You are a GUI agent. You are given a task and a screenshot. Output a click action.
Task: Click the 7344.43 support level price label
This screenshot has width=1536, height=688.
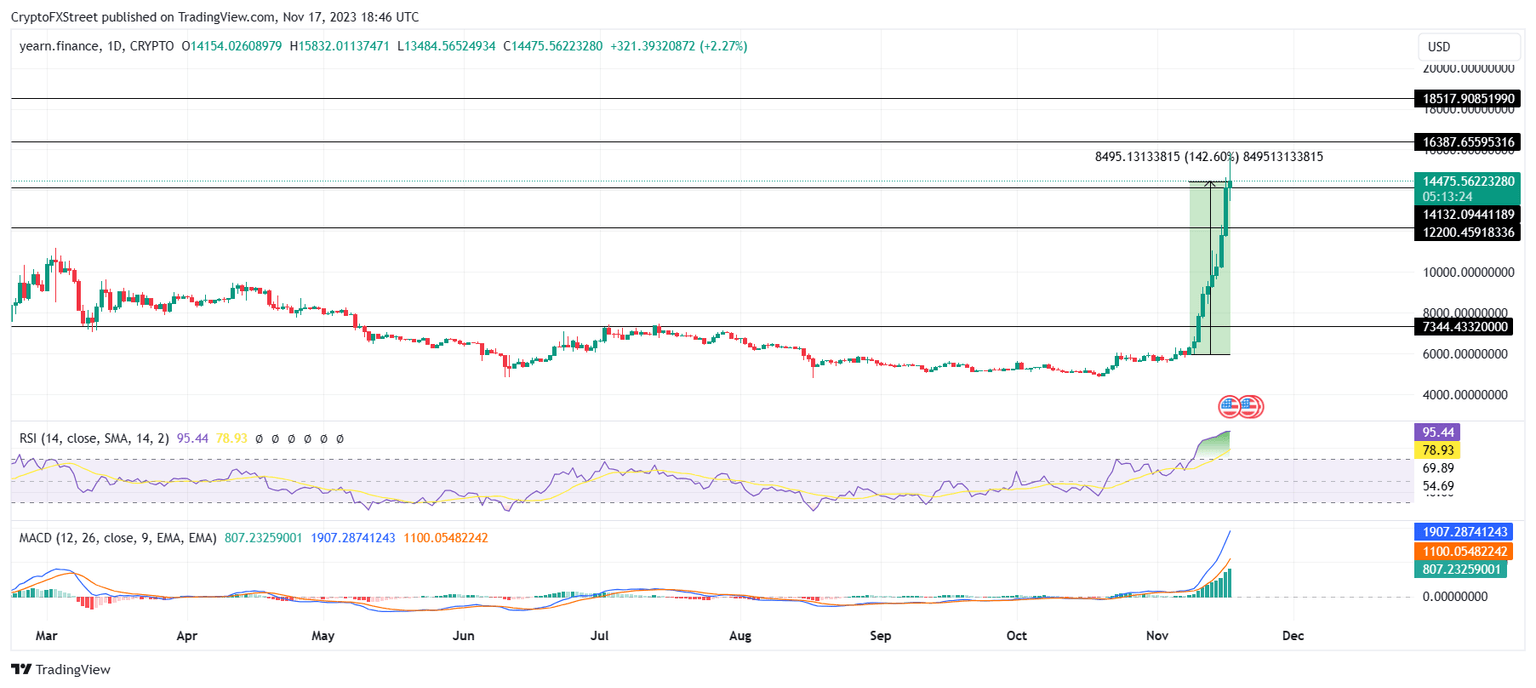[1466, 326]
